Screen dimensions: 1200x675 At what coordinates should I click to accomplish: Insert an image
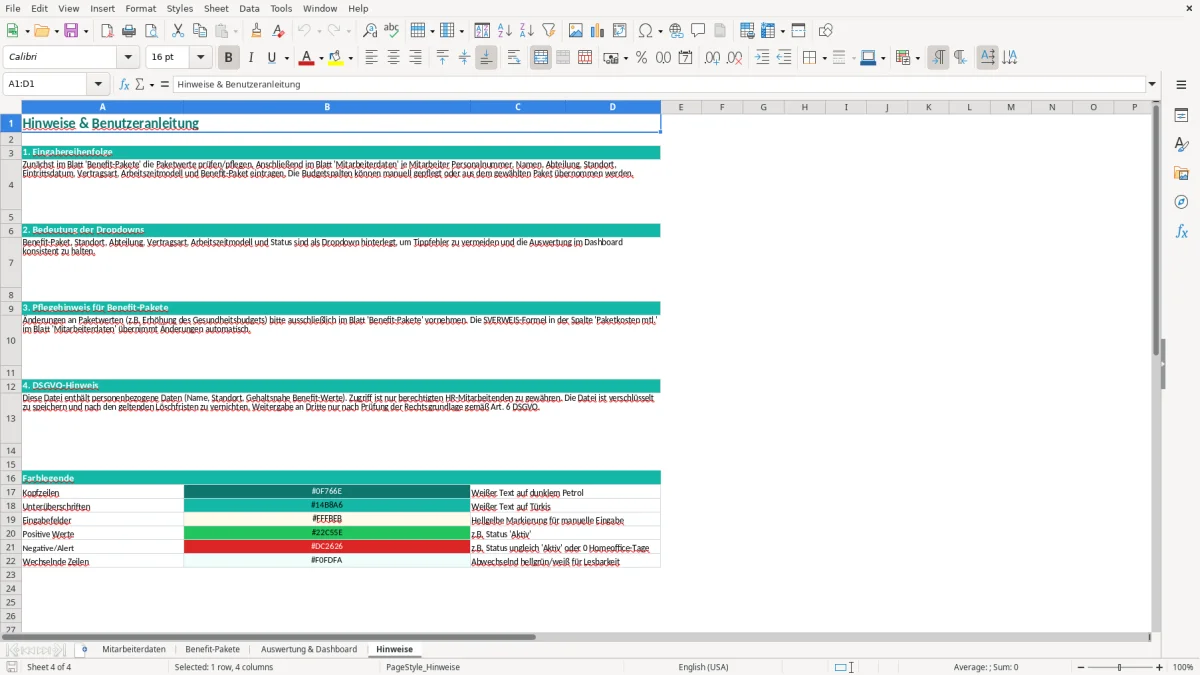click(576, 31)
